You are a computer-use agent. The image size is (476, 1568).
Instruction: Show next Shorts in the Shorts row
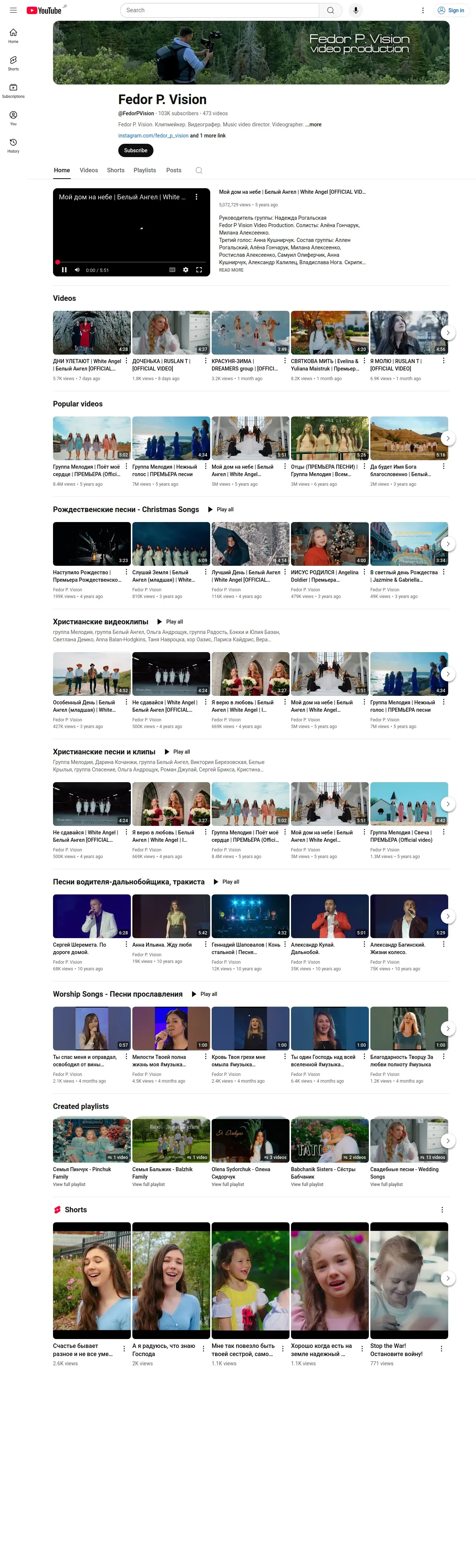pyautogui.click(x=448, y=1279)
